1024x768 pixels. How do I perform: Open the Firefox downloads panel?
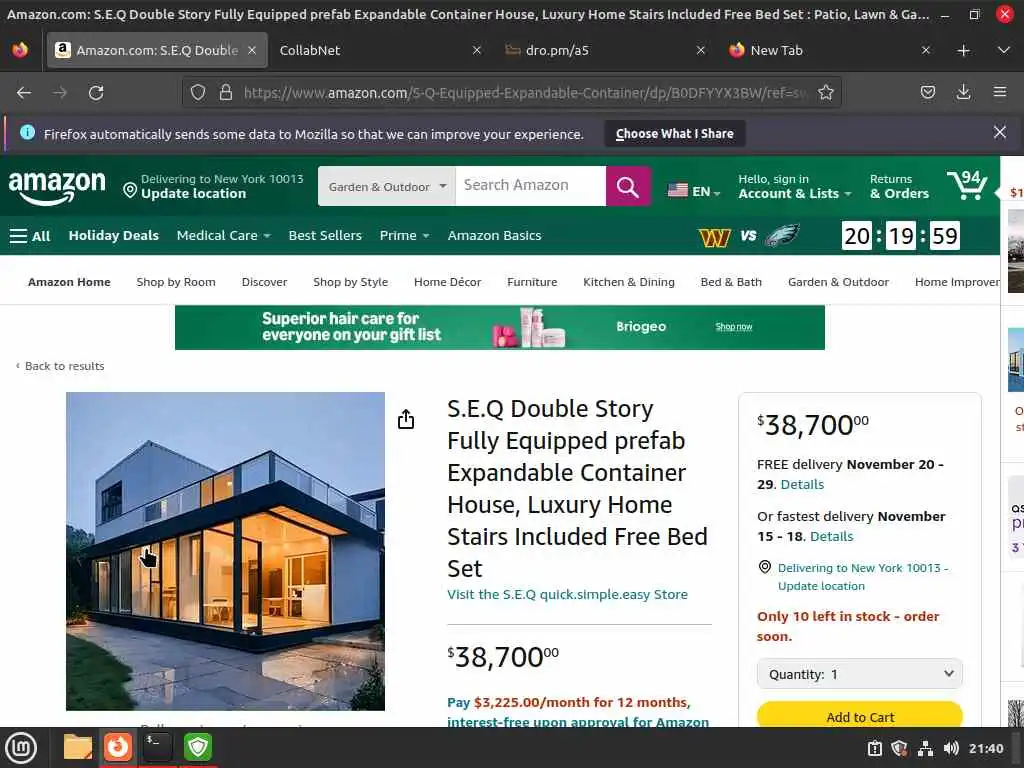point(963,93)
